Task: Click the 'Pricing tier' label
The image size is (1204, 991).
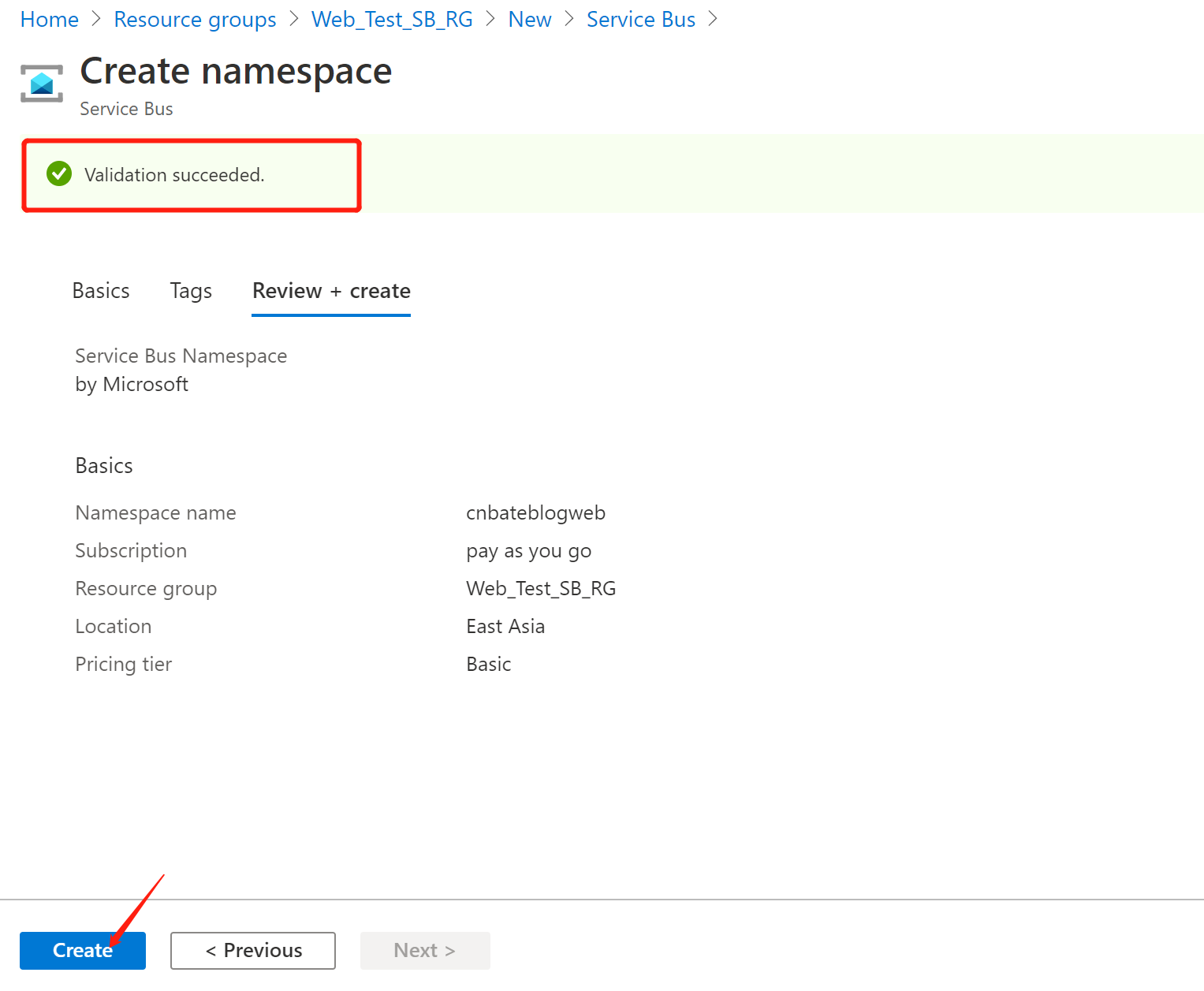Action: point(124,665)
